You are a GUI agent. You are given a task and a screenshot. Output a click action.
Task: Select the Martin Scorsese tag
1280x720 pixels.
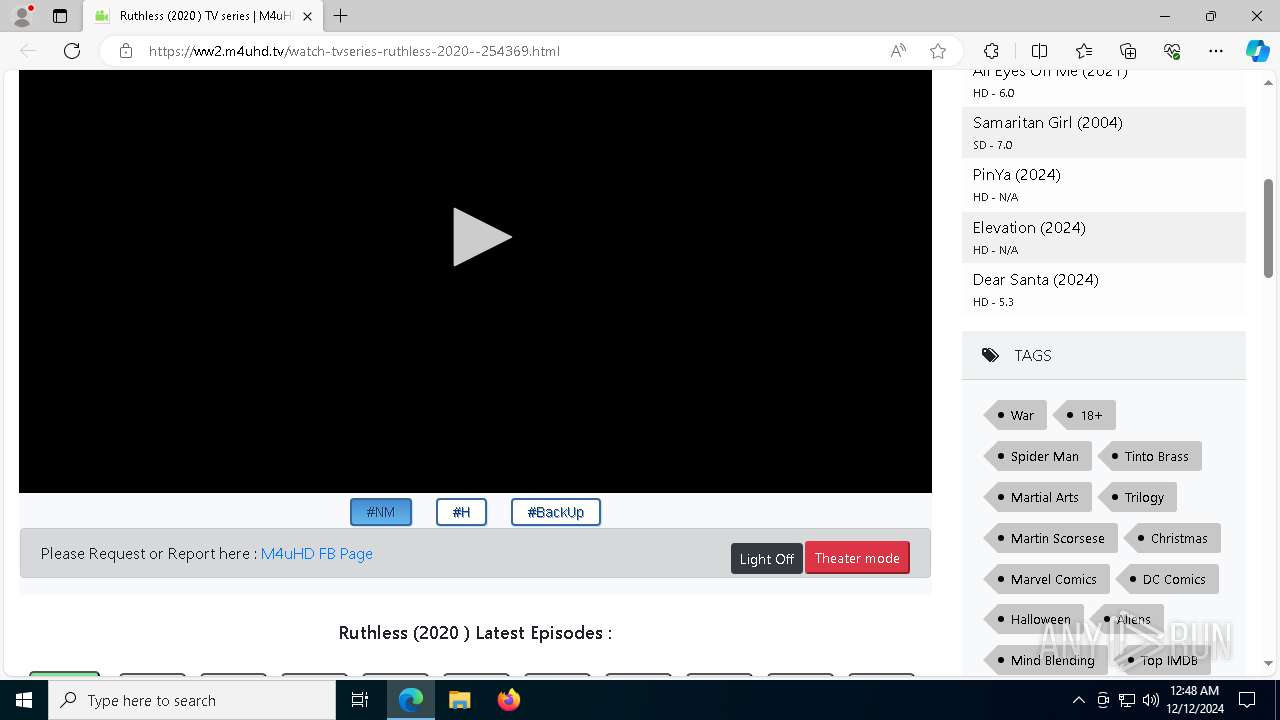[x=1051, y=538]
